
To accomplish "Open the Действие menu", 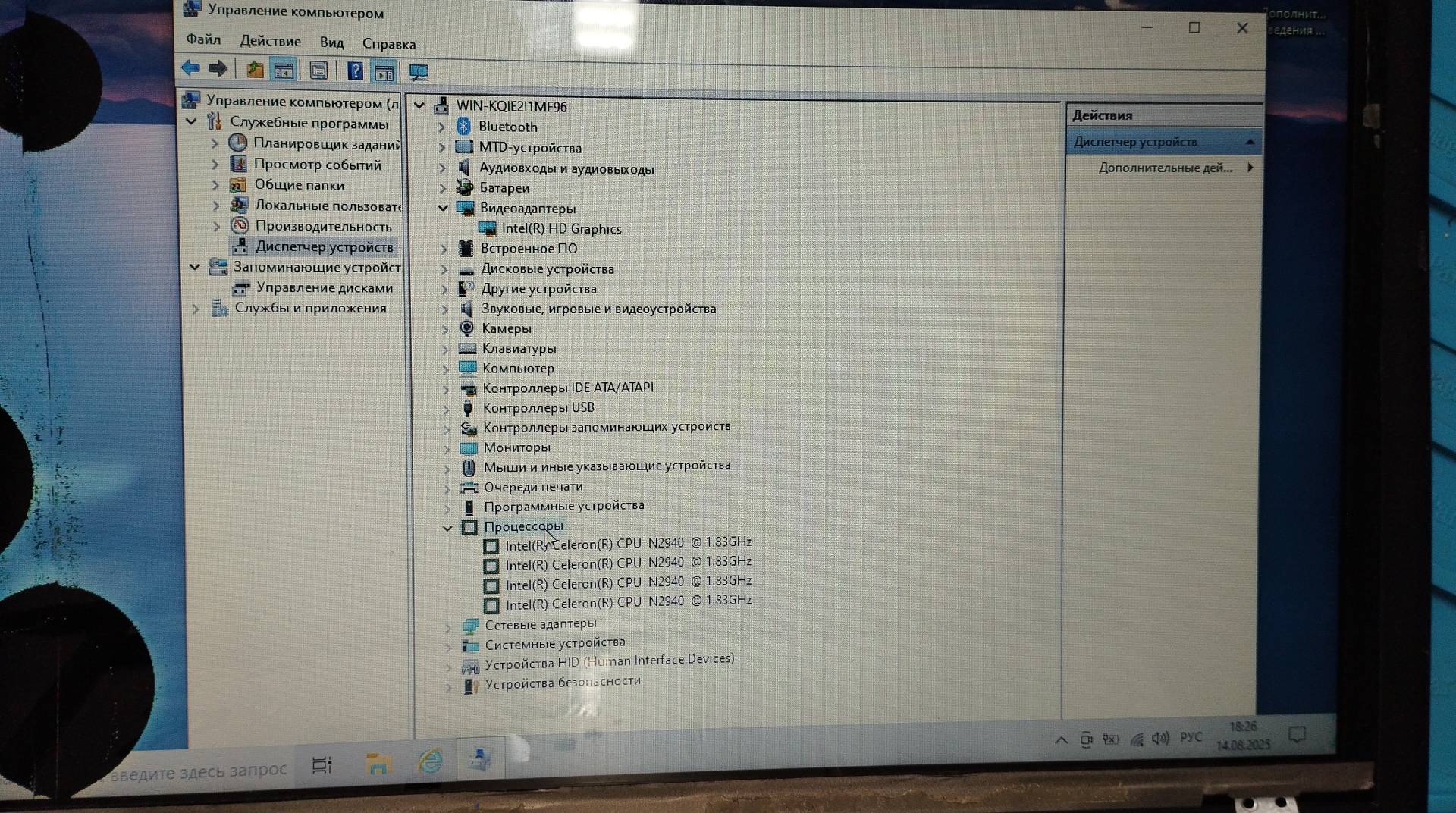I will tap(270, 41).
